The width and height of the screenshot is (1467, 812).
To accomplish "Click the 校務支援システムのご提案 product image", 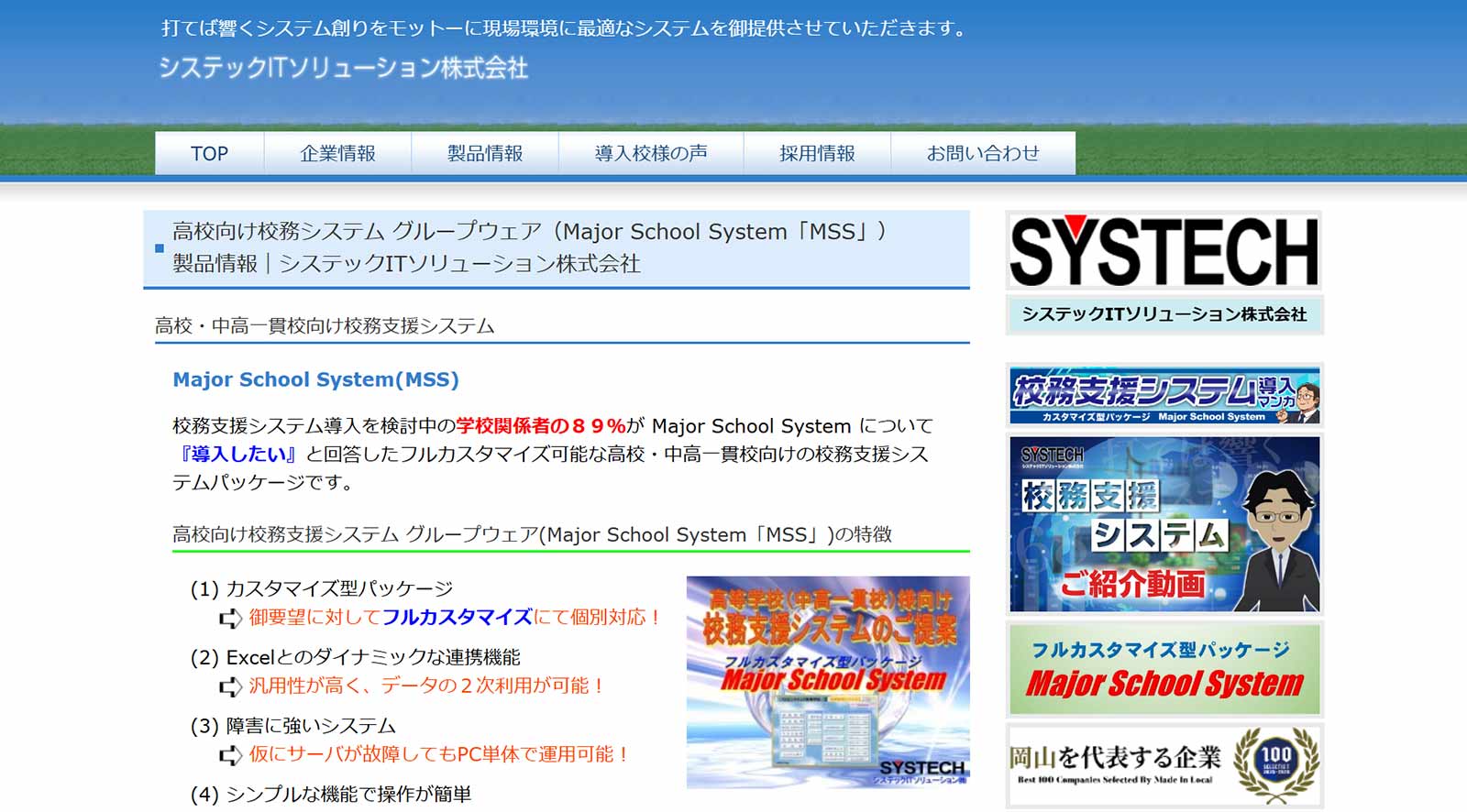I will [x=828, y=682].
